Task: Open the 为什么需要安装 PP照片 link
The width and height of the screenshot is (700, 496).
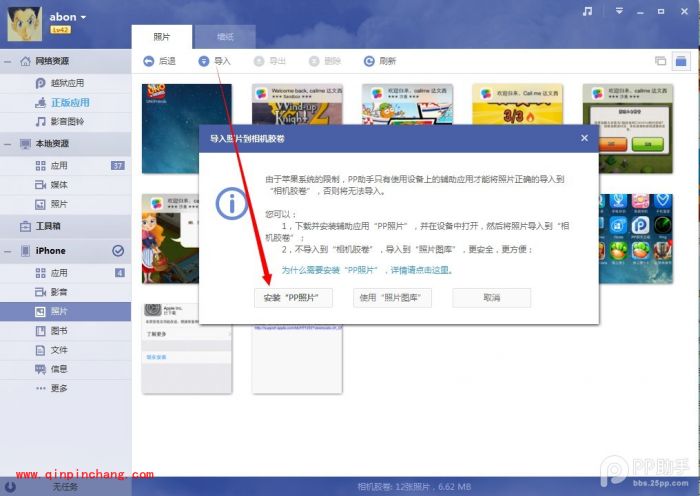Action: tap(367, 270)
